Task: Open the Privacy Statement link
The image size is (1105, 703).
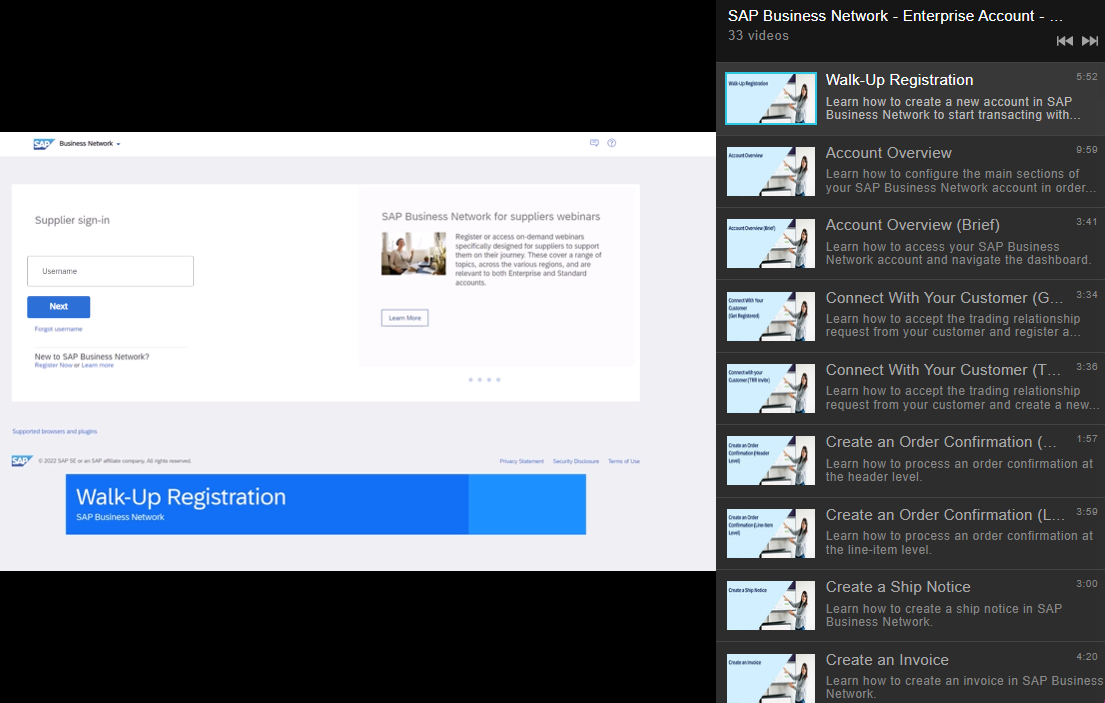Action: click(x=521, y=461)
